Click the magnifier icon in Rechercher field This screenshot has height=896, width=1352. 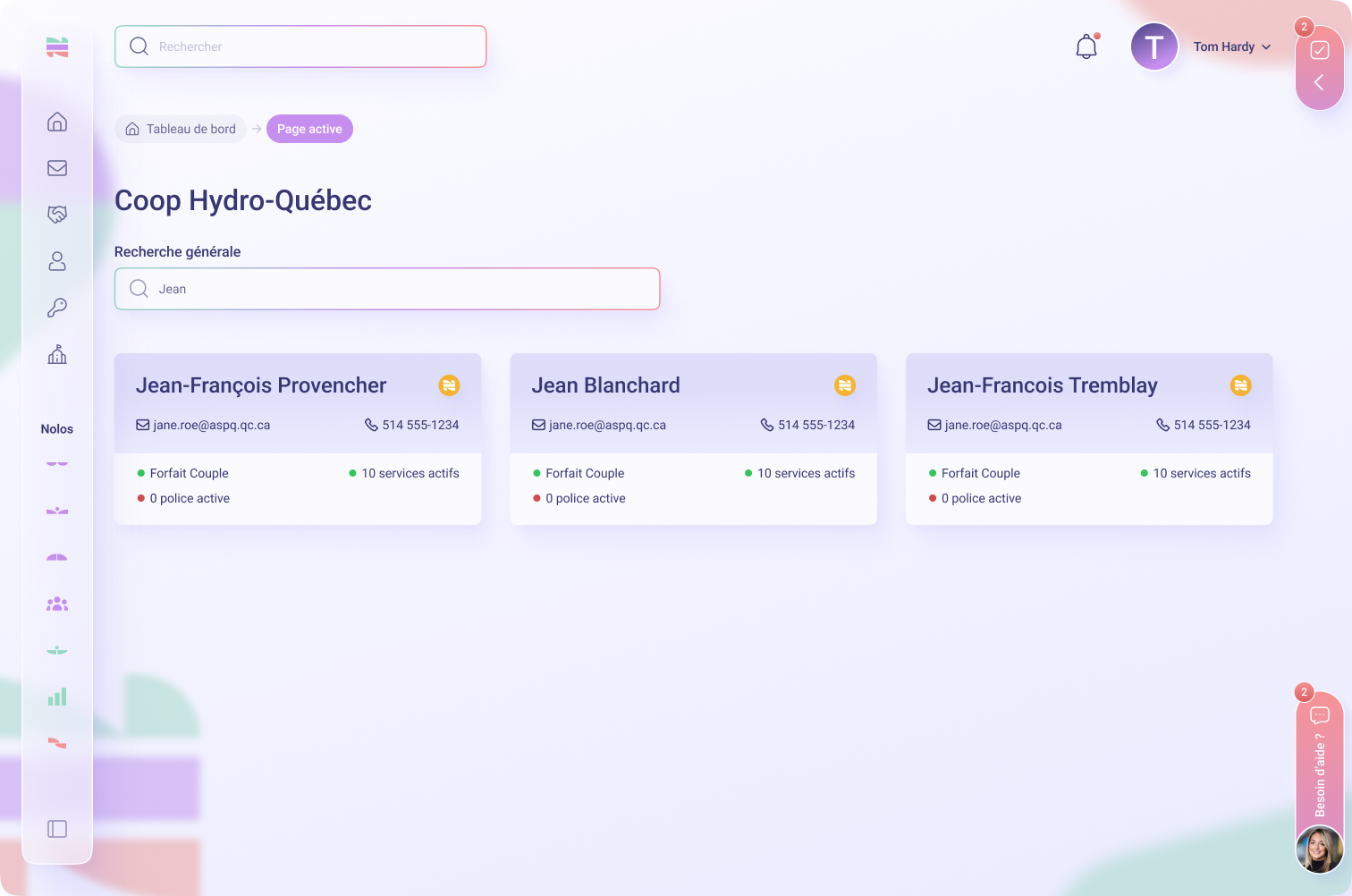(x=139, y=46)
